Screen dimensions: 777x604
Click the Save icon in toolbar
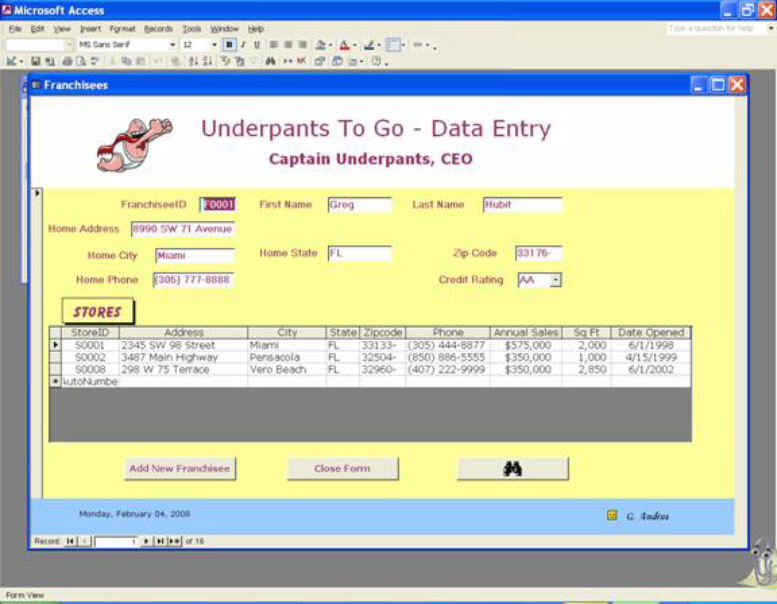pos(35,61)
